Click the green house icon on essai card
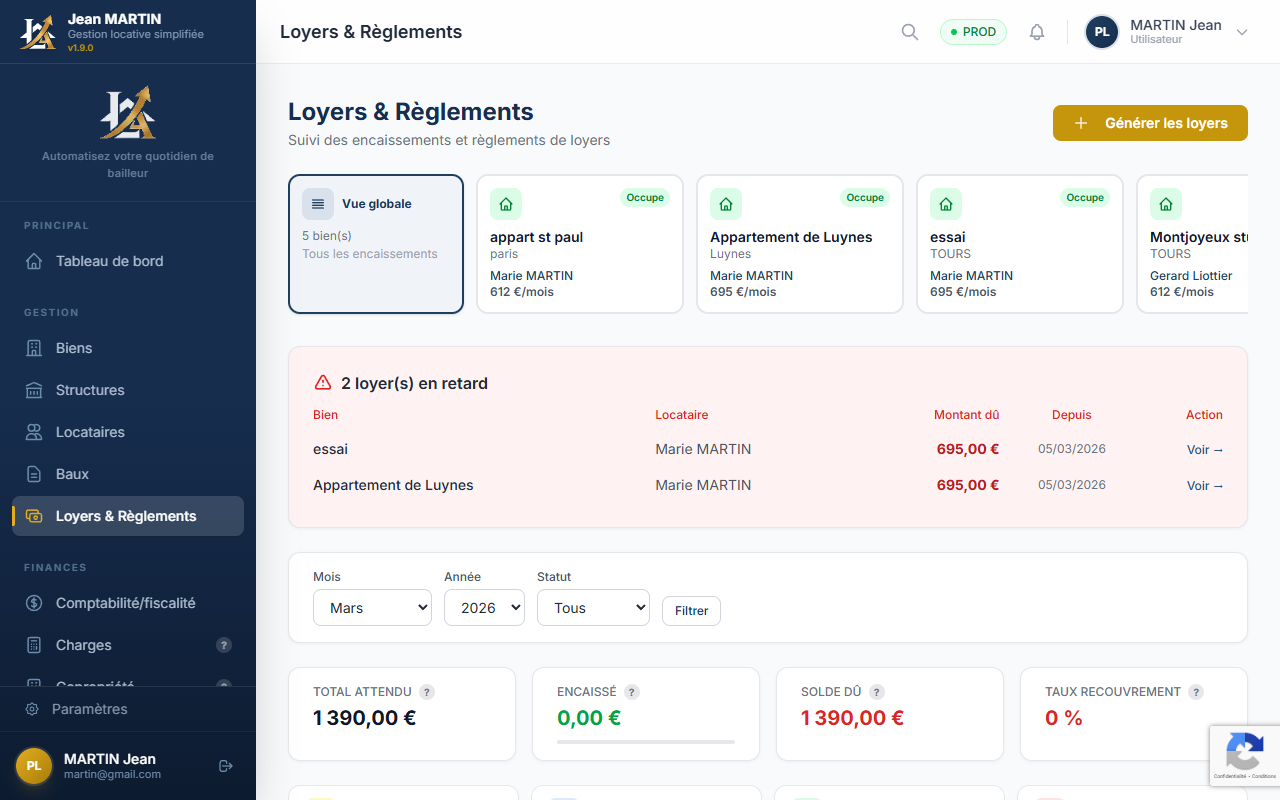This screenshot has height=800, width=1280. pos(945,203)
